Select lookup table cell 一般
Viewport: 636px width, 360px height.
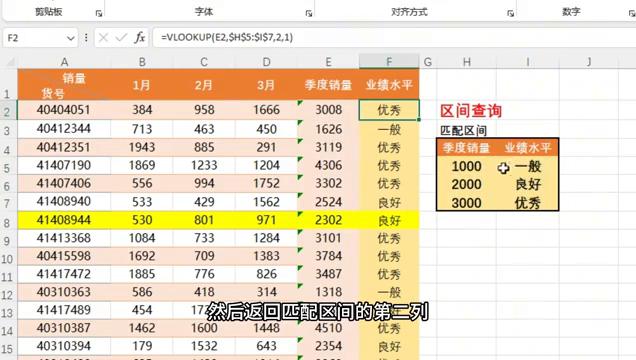pos(528,166)
